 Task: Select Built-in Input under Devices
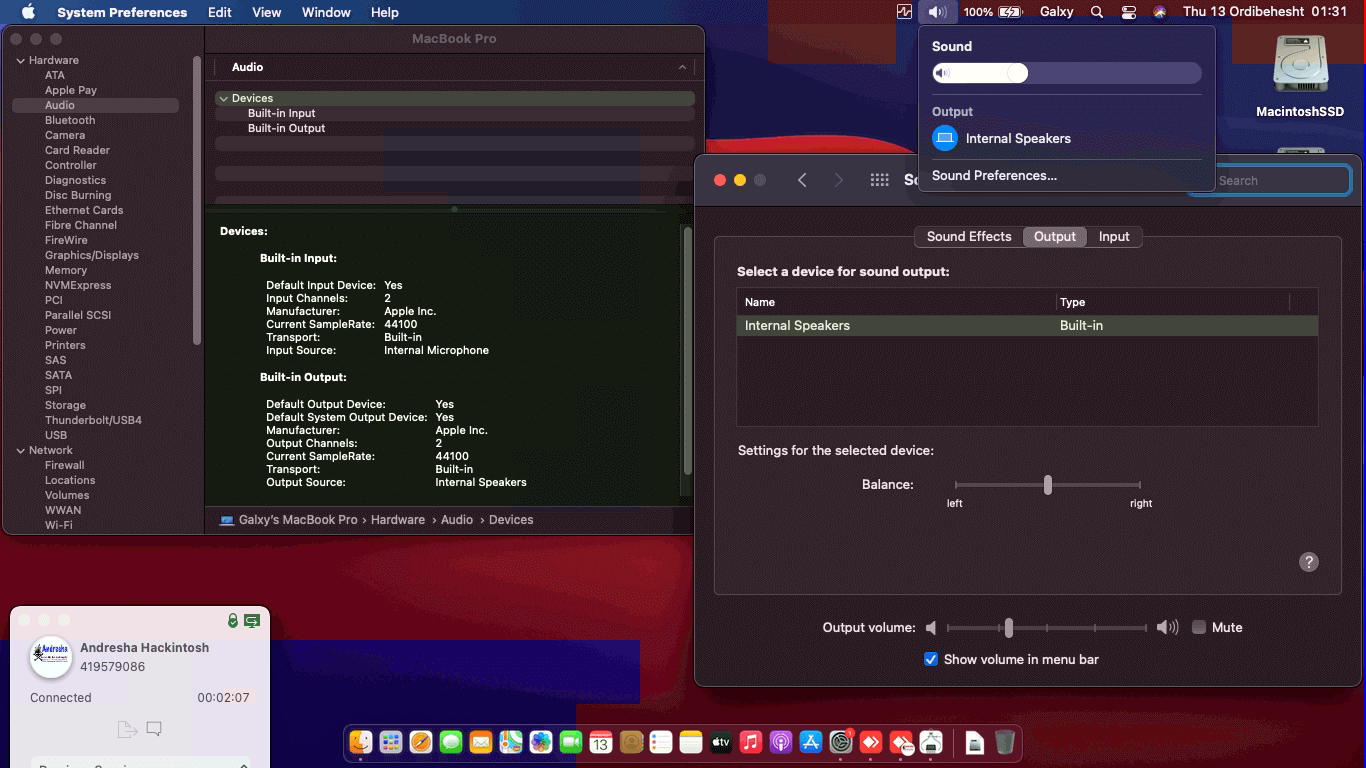(282, 114)
